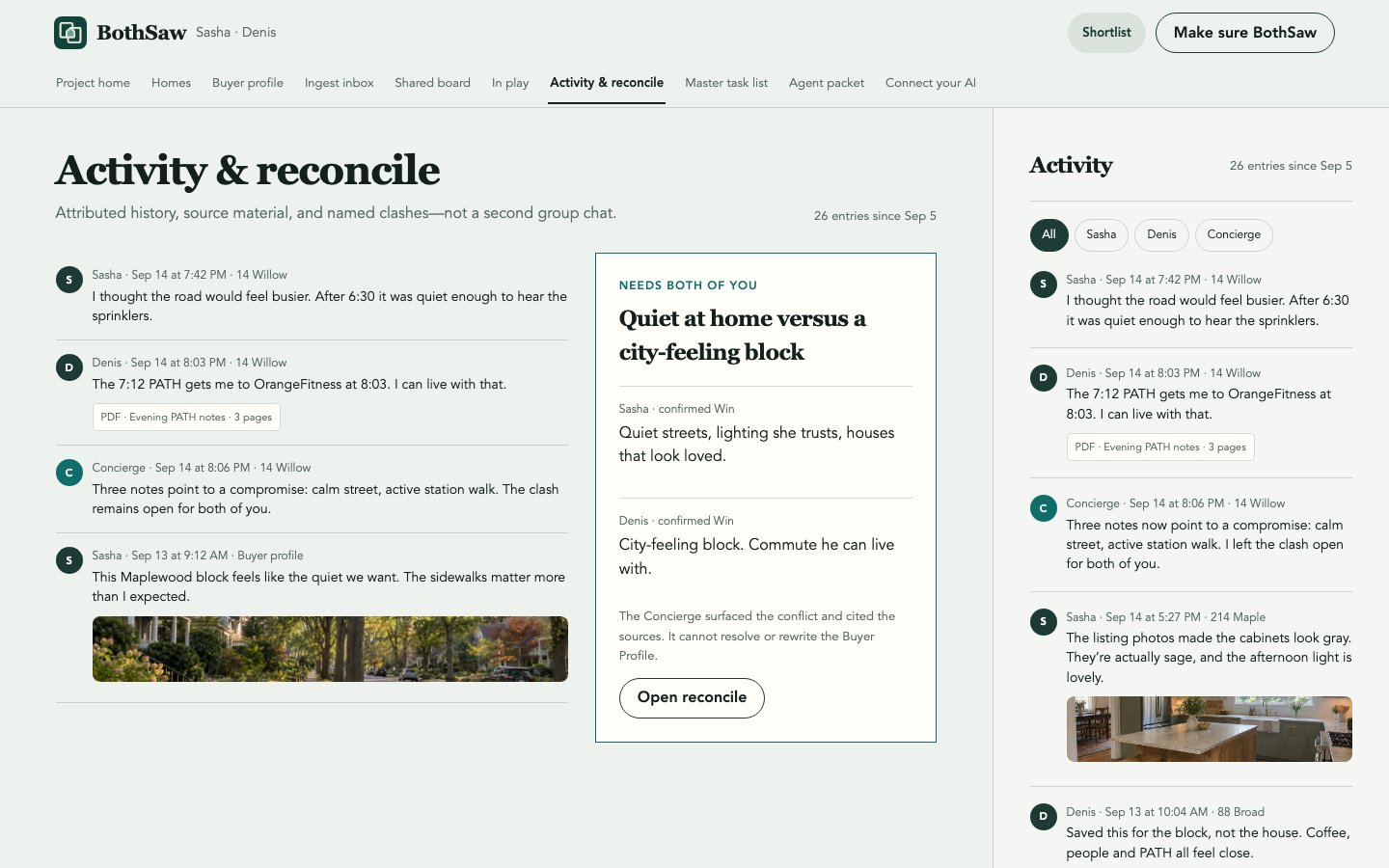Switch to the In play tab
The width and height of the screenshot is (1389, 868).
[510, 83]
